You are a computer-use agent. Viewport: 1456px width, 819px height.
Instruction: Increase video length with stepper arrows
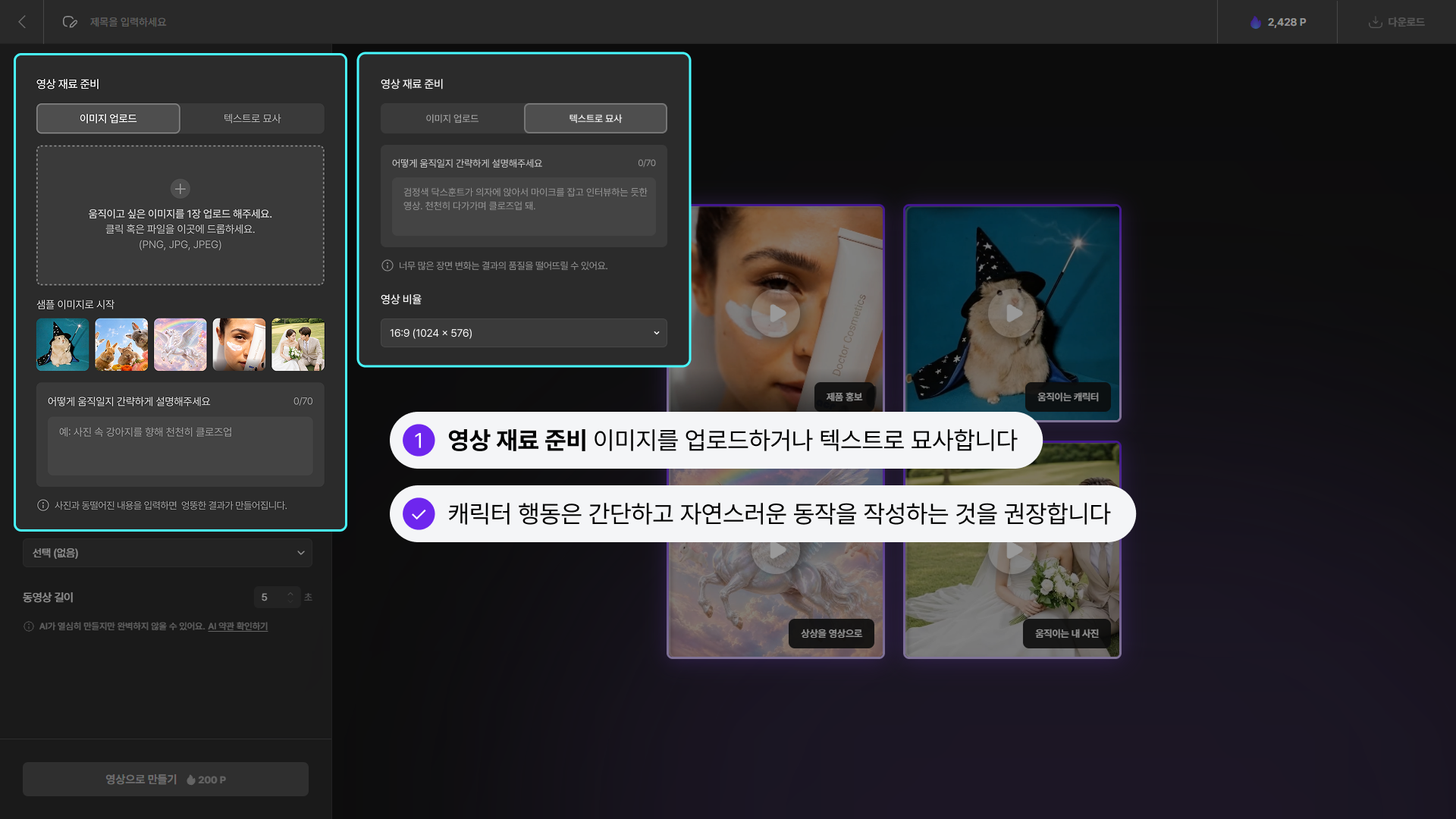(290, 593)
